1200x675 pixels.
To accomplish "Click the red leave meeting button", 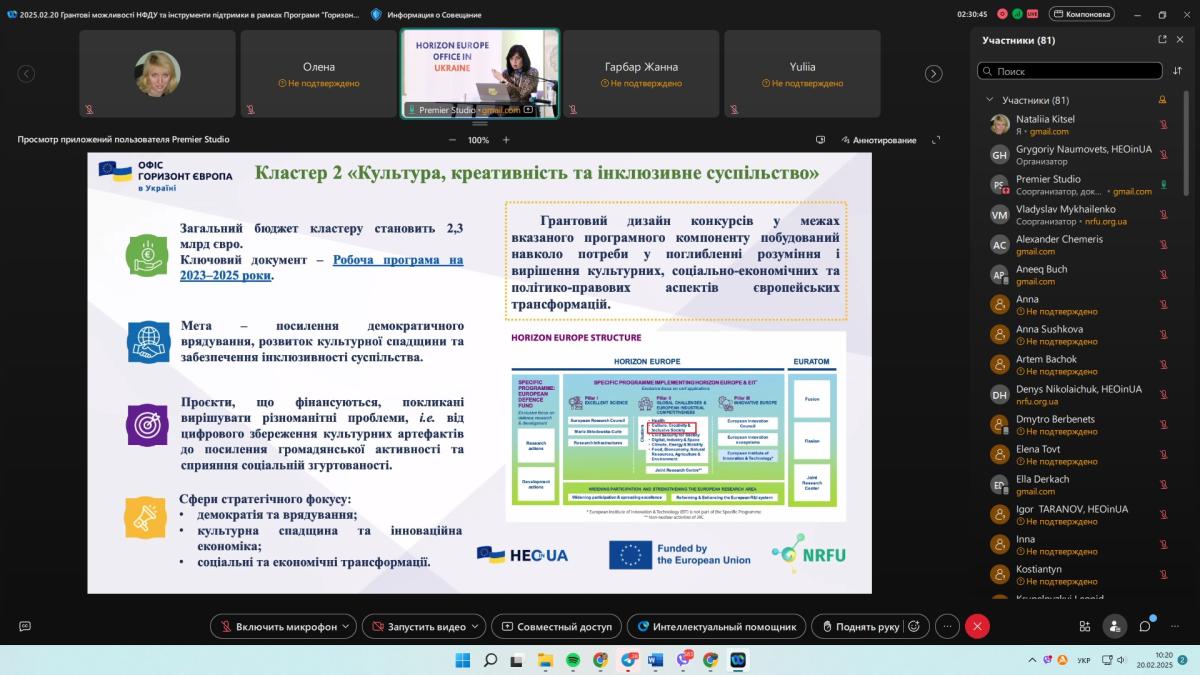I will click(977, 626).
